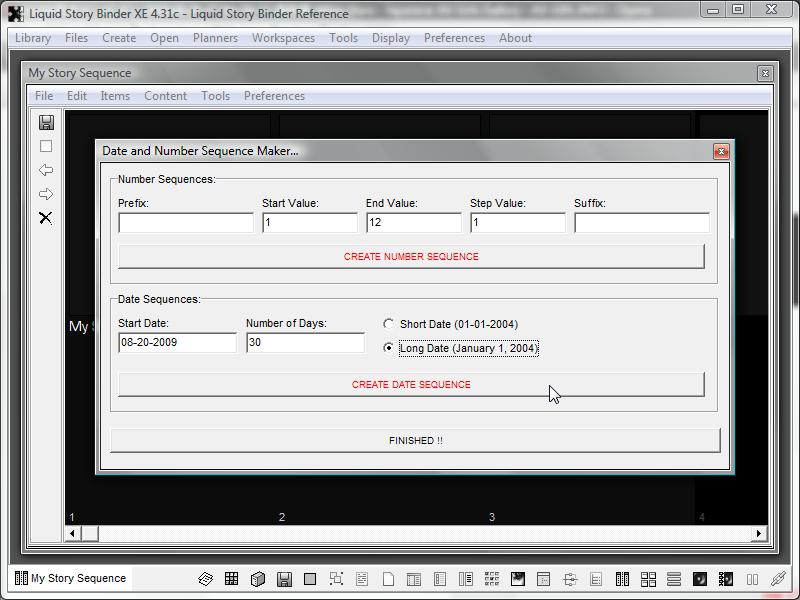Click the Start Date input field

click(177, 342)
